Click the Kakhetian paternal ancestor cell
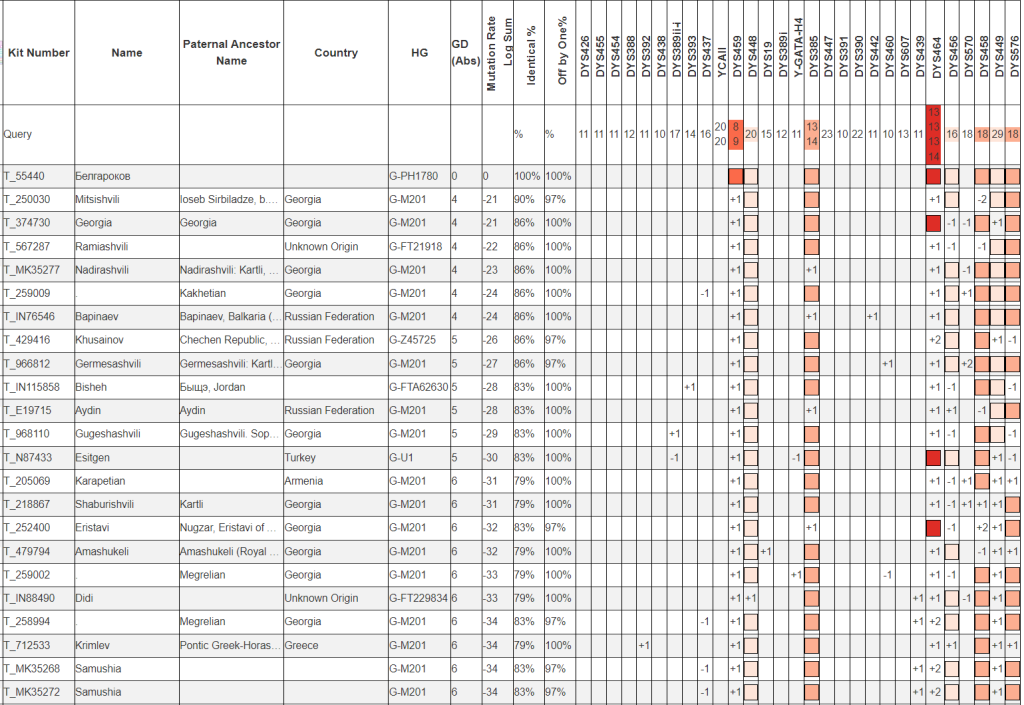The width and height of the screenshot is (1024, 705). [204, 293]
